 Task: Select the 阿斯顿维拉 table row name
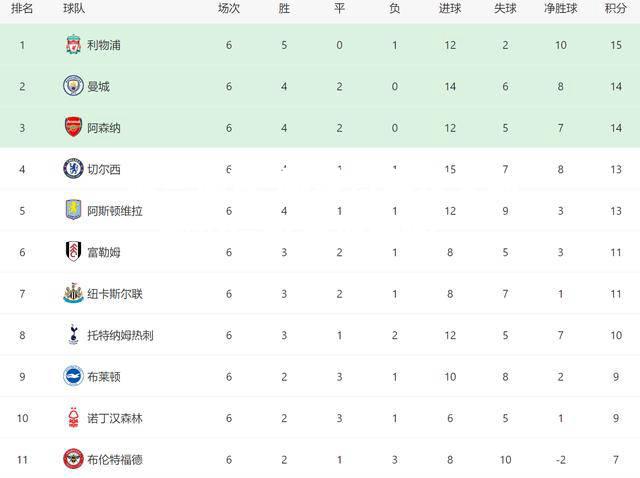(115, 211)
